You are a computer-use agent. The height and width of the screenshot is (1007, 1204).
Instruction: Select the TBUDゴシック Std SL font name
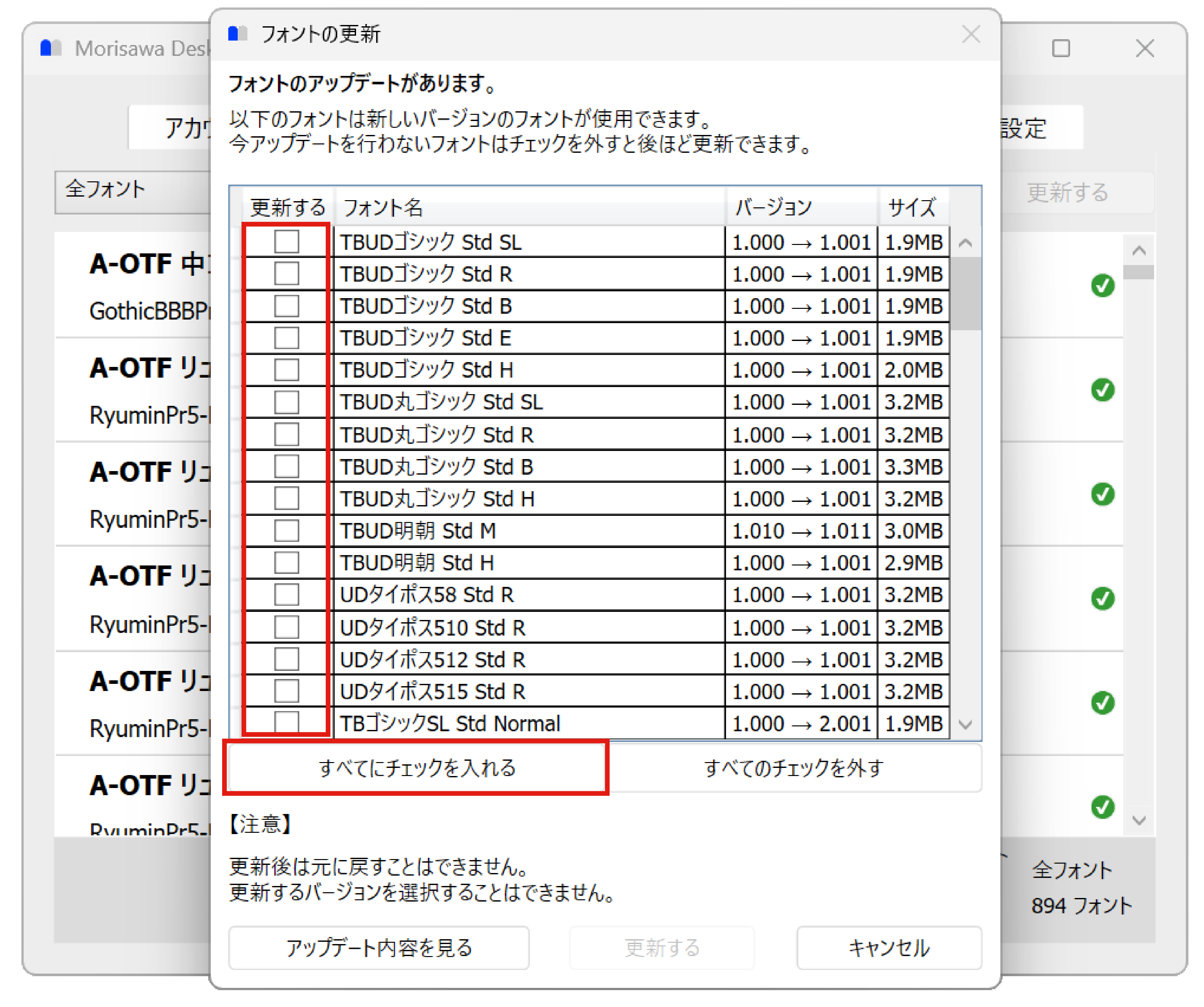click(x=431, y=243)
